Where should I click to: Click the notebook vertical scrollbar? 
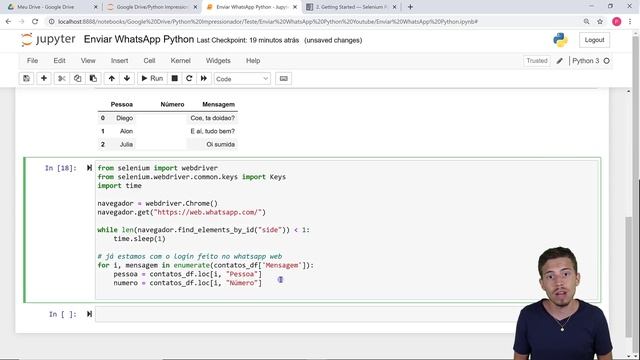pos(629,277)
